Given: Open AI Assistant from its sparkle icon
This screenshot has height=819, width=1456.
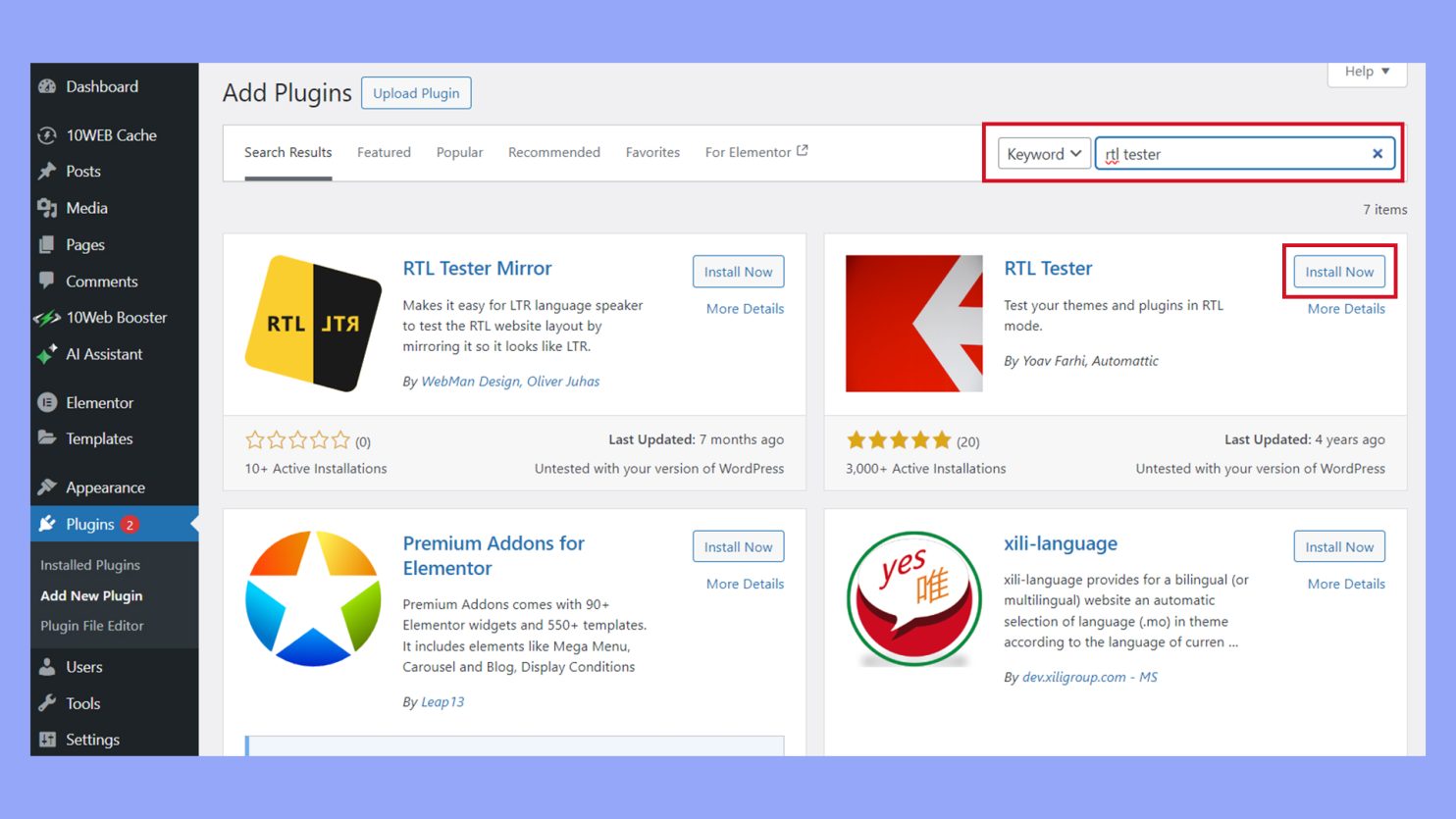Looking at the screenshot, I should [47, 354].
